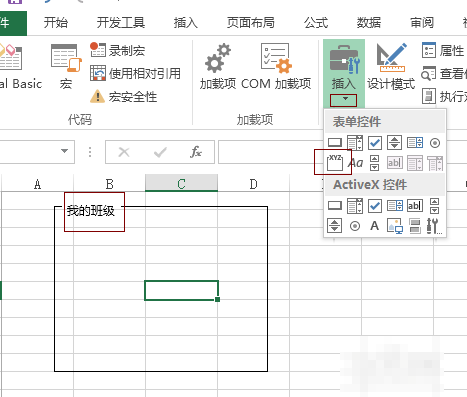The image size is (467, 397).
Task: Open the 宏 macros dialog
Action: tap(66, 67)
